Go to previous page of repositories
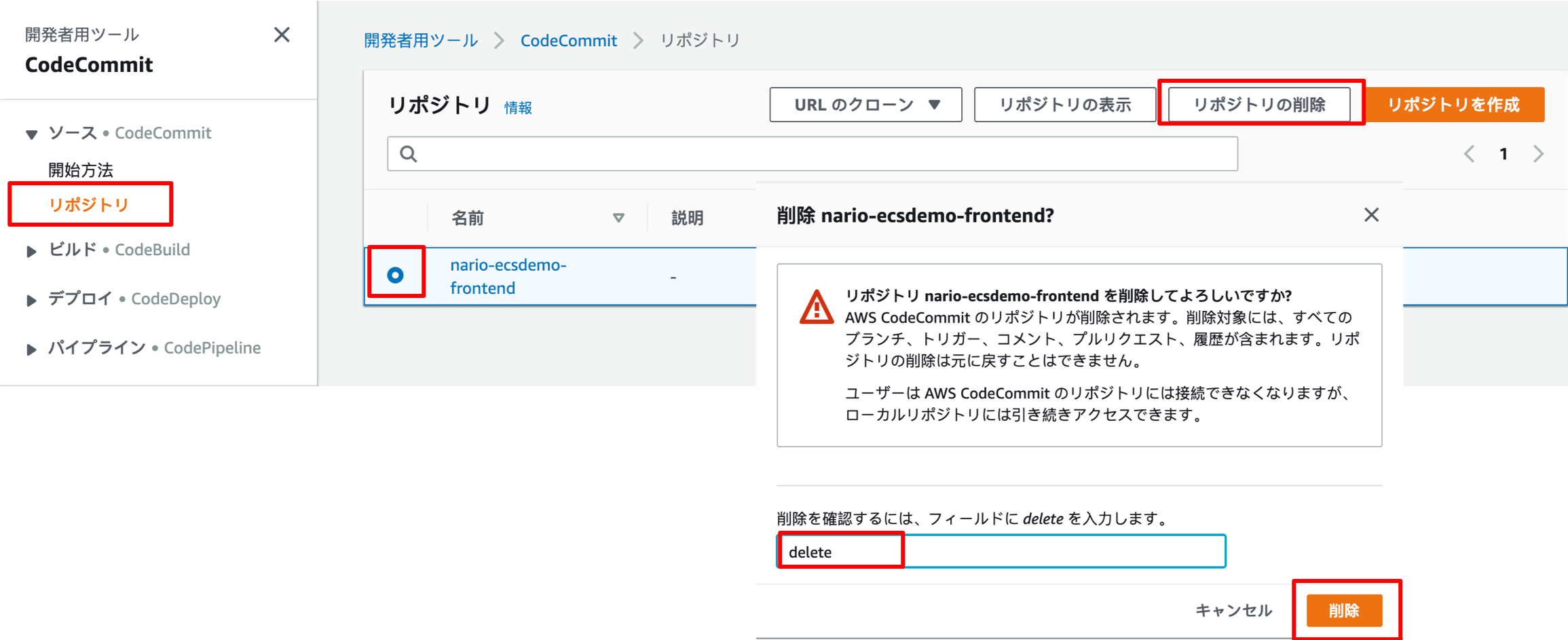Image resolution: width=1568 pixels, height=640 pixels. click(x=1470, y=153)
